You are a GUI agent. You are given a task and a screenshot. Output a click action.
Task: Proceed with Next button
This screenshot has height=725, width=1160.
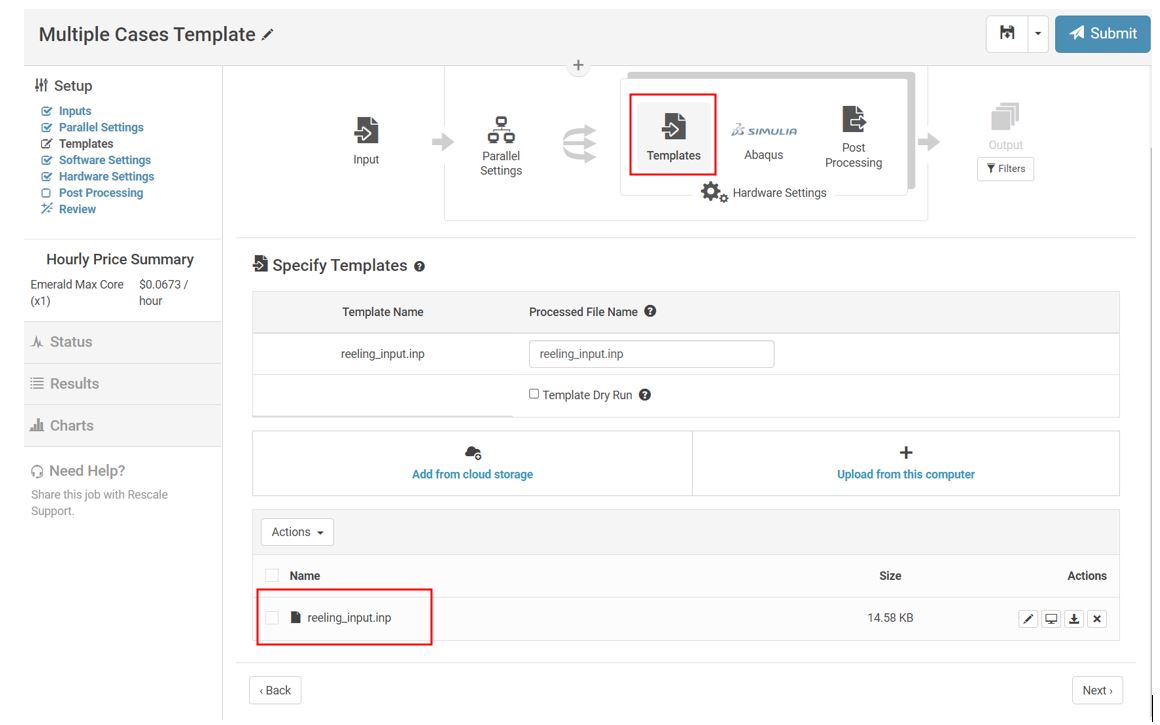tap(1097, 690)
